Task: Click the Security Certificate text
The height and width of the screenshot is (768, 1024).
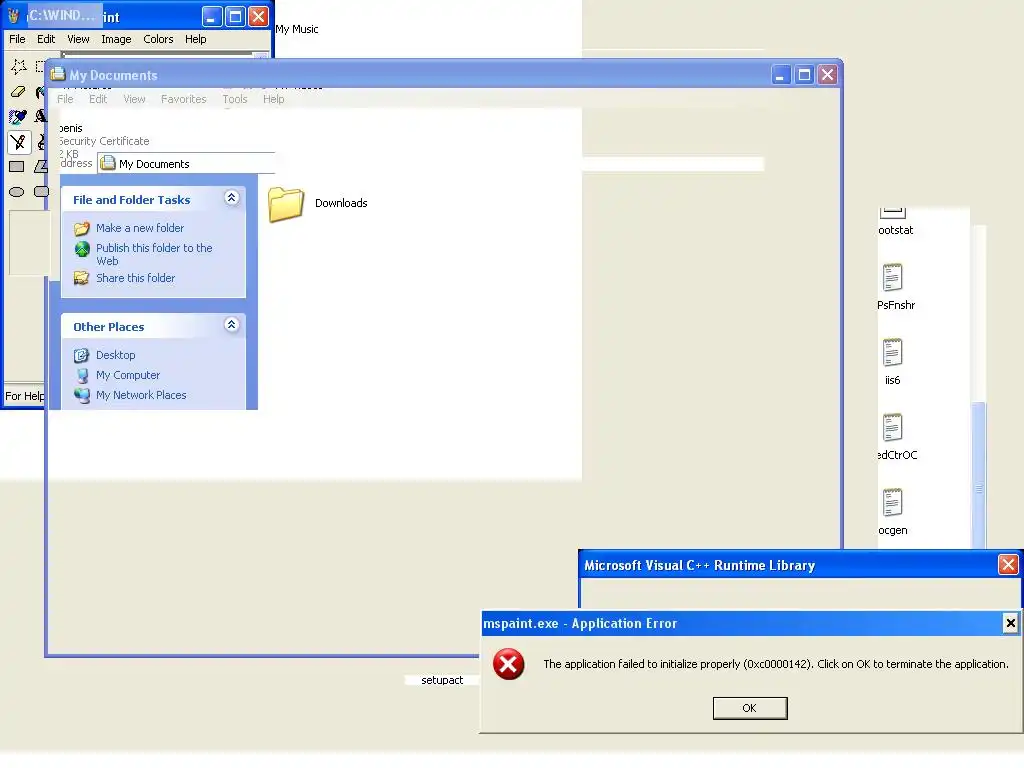Action: click(104, 141)
